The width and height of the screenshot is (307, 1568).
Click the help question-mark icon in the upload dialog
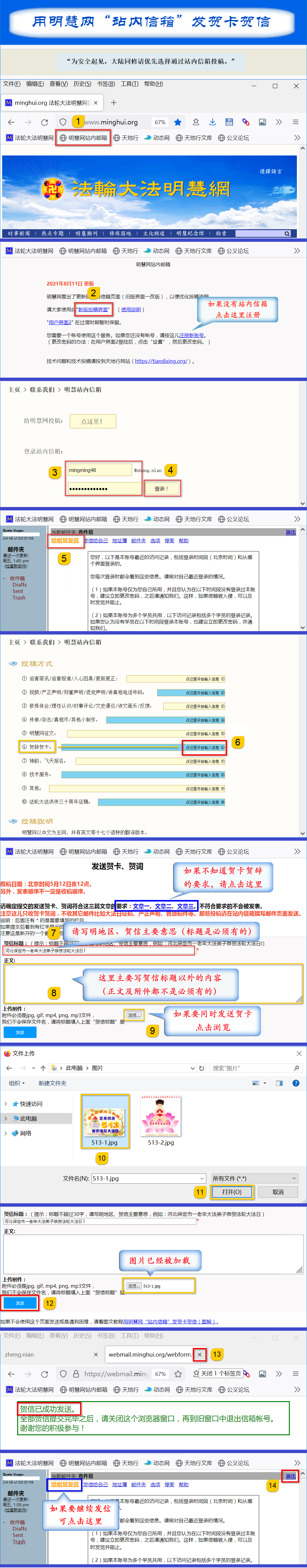295,1083
